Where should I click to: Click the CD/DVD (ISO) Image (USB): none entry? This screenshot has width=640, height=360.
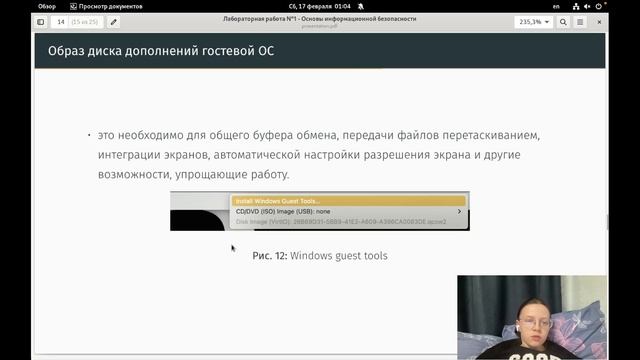click(349, 211)
